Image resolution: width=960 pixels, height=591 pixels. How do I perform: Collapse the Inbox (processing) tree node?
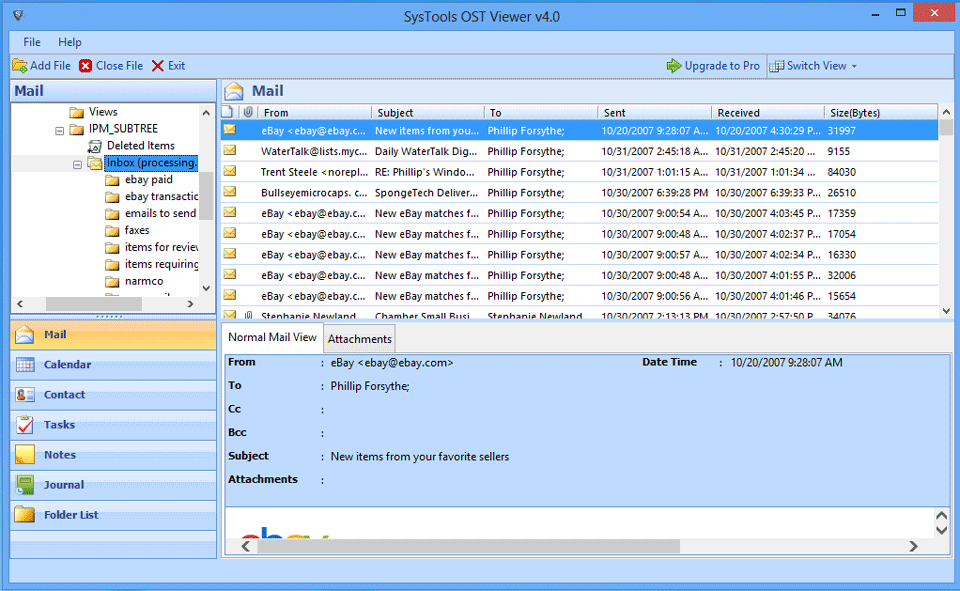coord(77,165)
